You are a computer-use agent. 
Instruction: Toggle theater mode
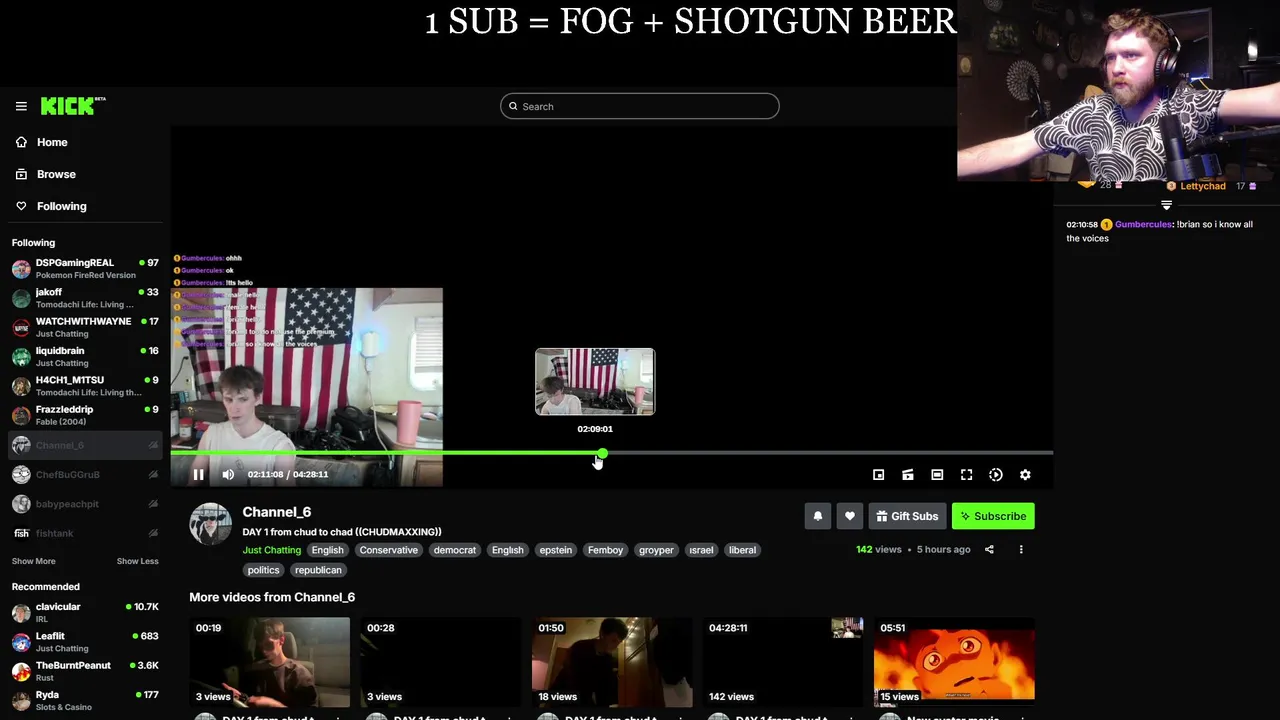point(937,475)
